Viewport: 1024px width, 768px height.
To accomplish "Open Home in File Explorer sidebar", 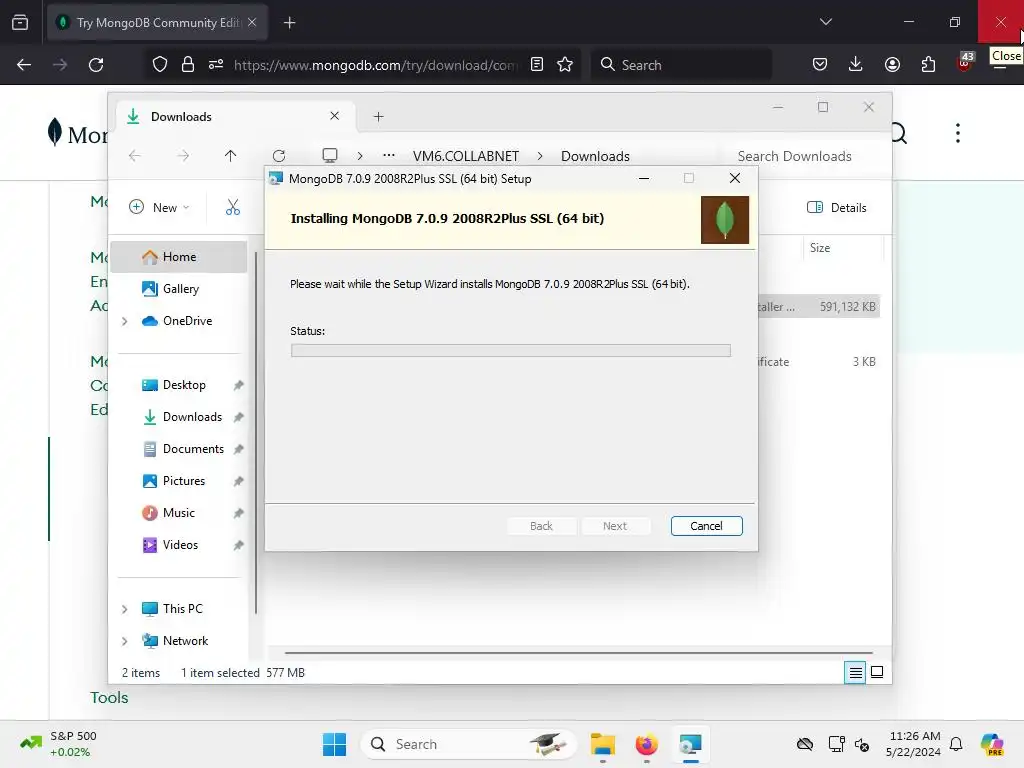I will point(179,257).
